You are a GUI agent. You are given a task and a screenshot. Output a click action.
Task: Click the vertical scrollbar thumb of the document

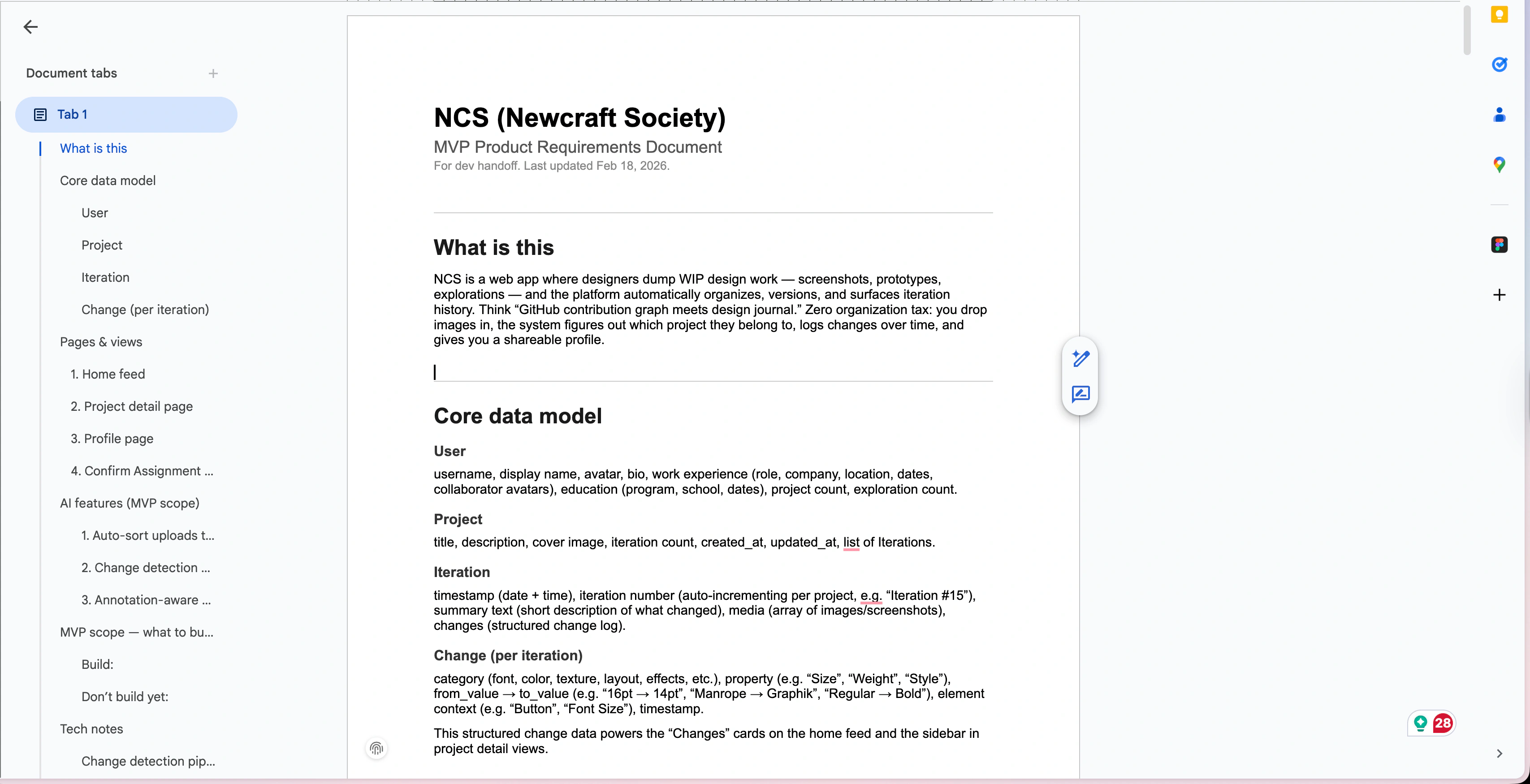click(1466, 30)
